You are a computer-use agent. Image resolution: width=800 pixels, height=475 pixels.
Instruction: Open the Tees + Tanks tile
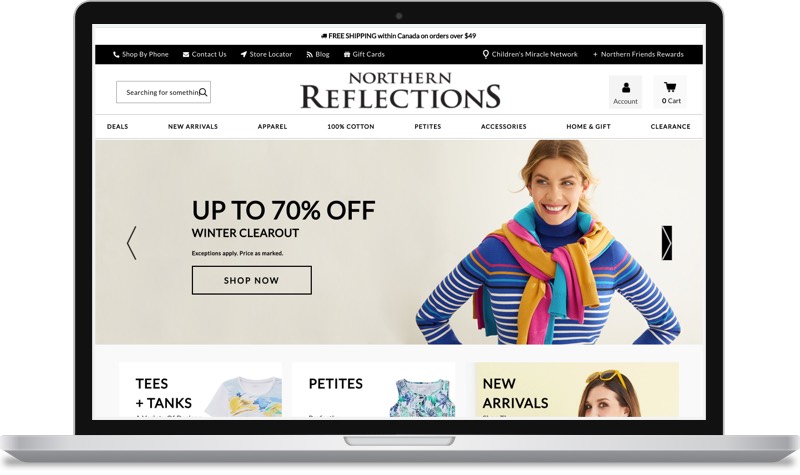[x=200, y=390]
